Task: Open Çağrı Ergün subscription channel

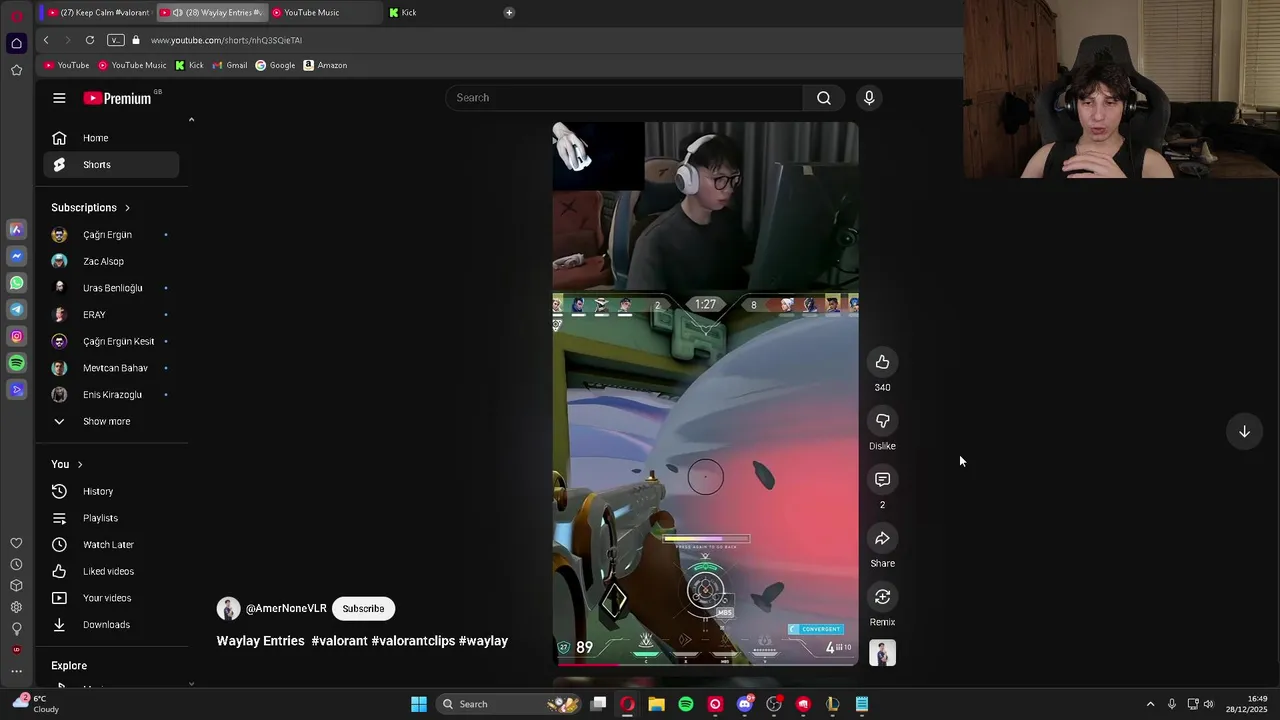Action: (111, 235)
